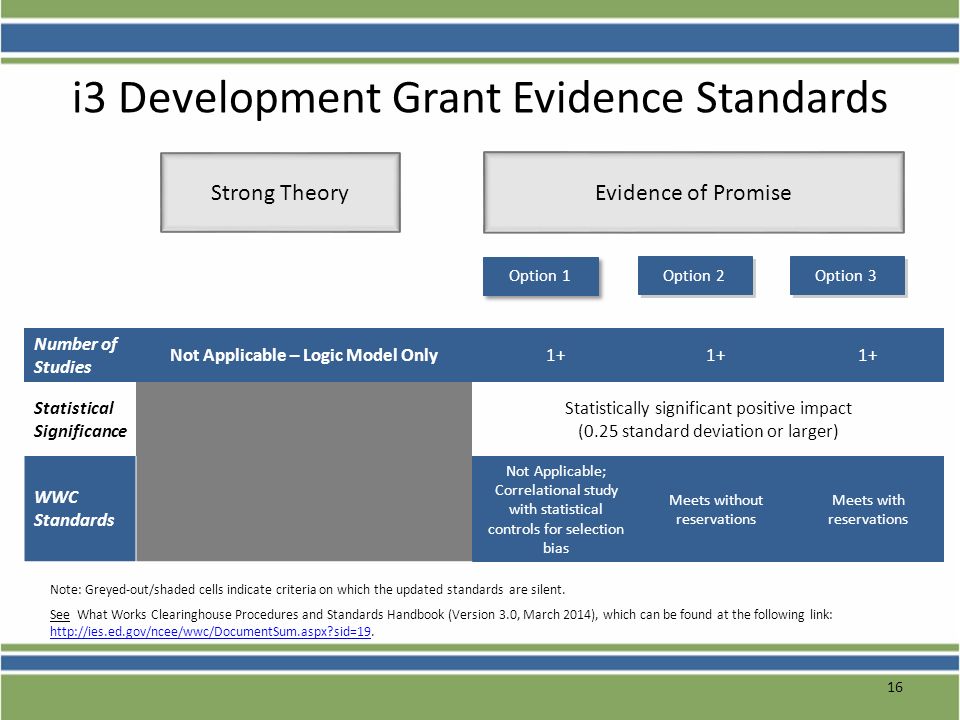
Task: Click the grey shaded Strong Theory cell
Action: (304, 471)
